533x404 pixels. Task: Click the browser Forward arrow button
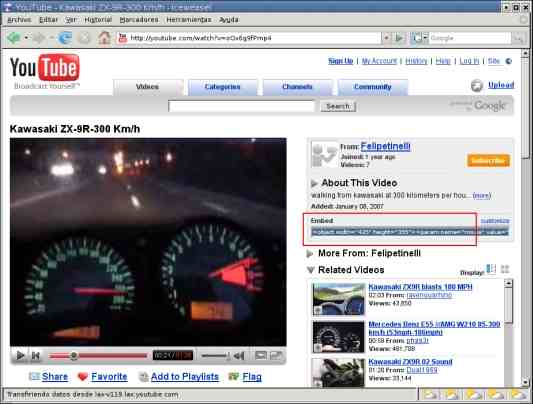pos(38,38)
